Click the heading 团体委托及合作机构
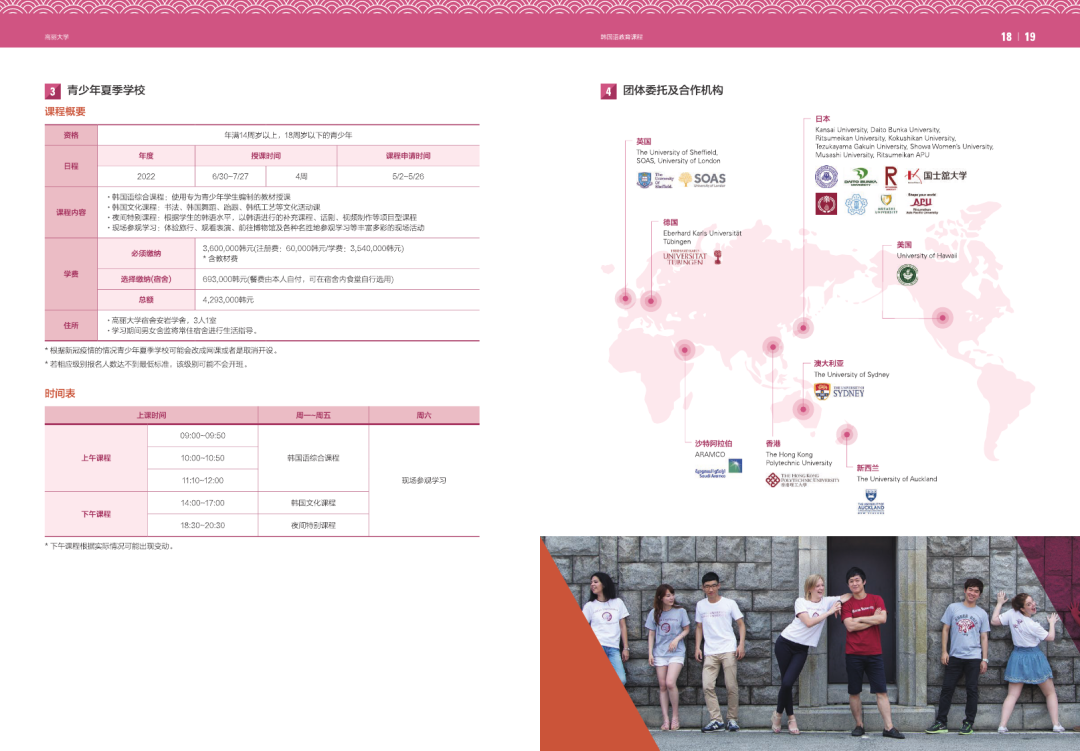The width and height of the screenshot is (1080, 751). tap(673, 90)
